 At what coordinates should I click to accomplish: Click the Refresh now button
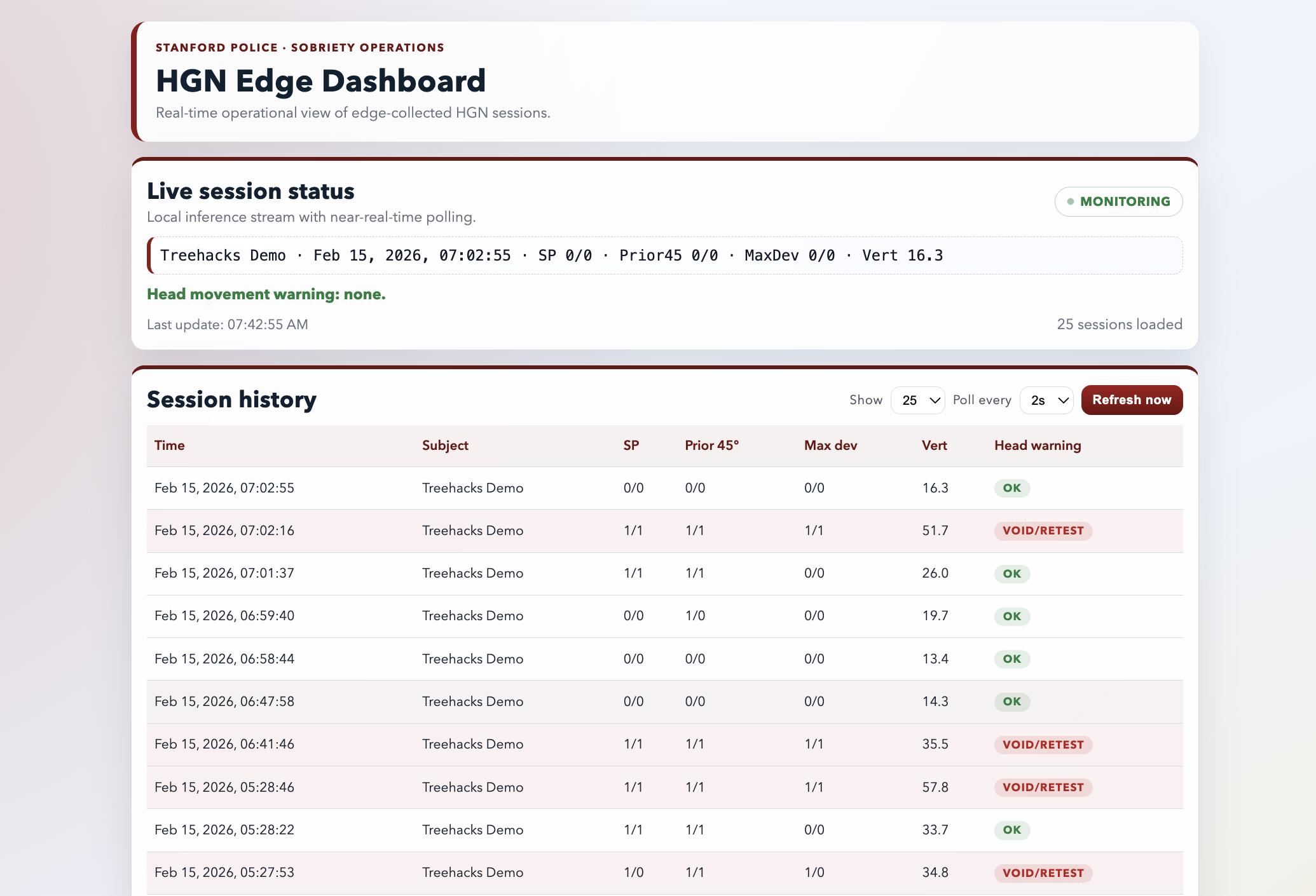[1132, 400]
